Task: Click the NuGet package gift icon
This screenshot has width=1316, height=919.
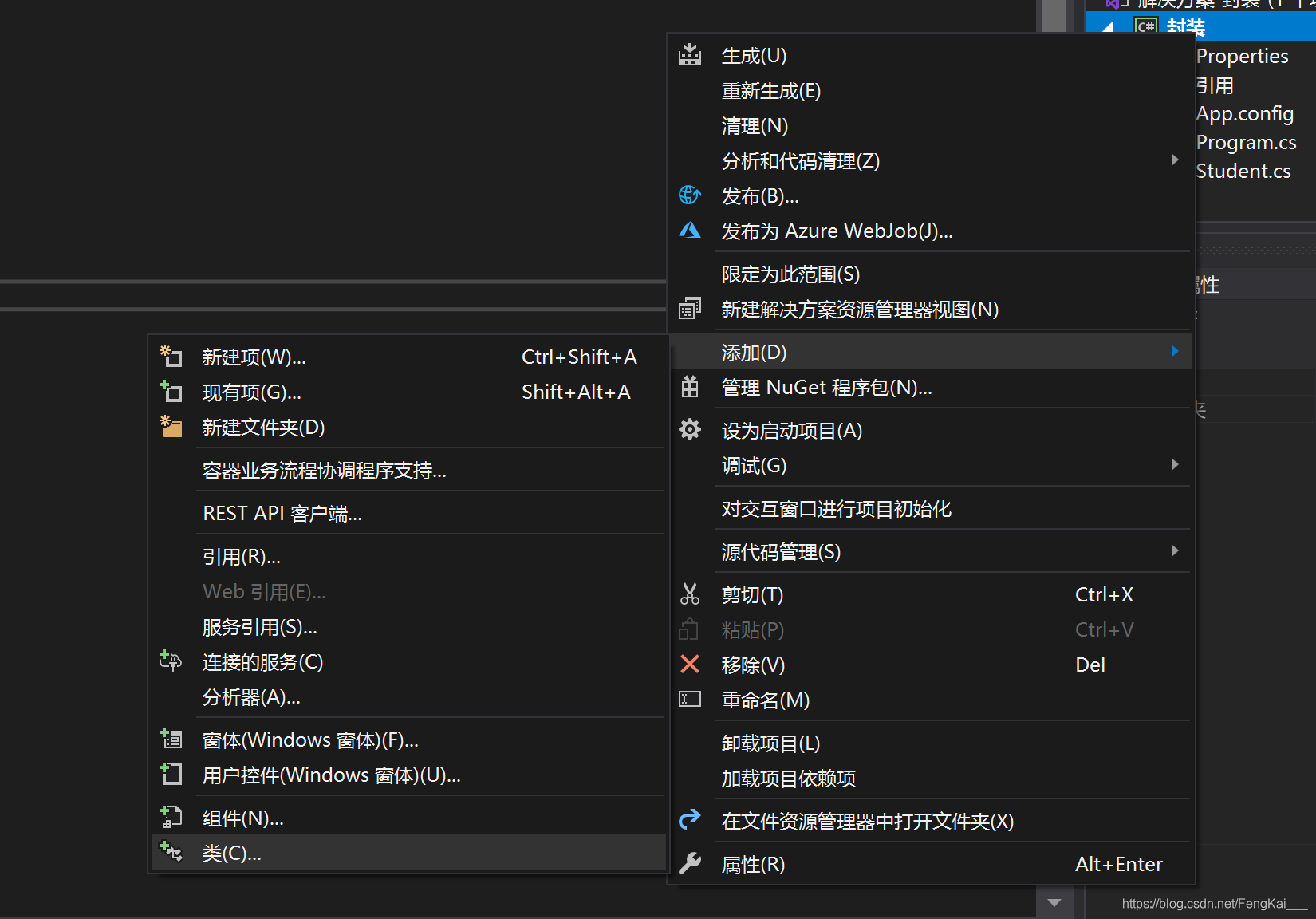Action: [x=690, y=387]
